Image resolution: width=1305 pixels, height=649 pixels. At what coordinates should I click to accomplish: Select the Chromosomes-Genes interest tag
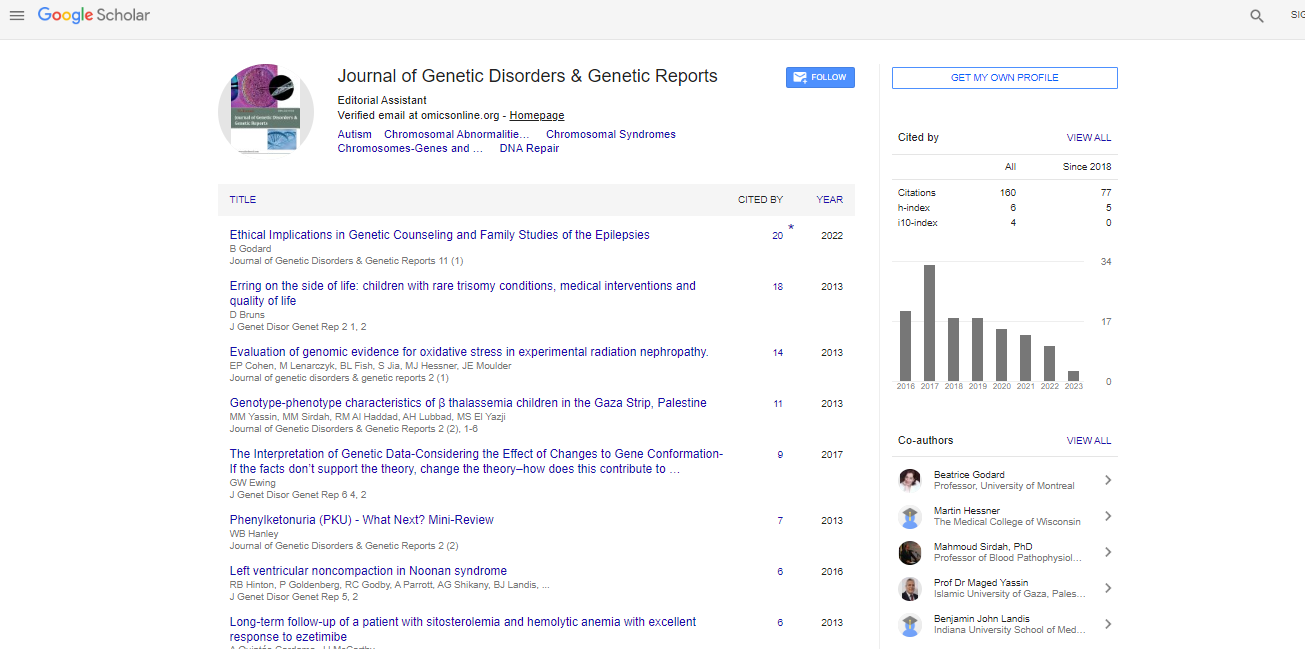410,148
